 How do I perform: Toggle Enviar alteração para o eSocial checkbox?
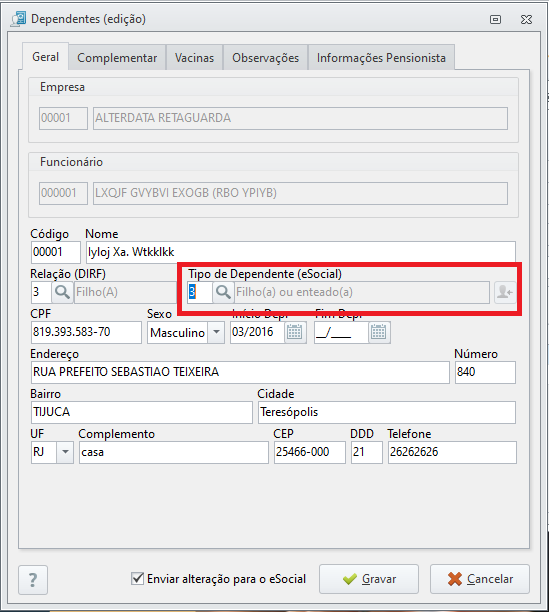137,578
